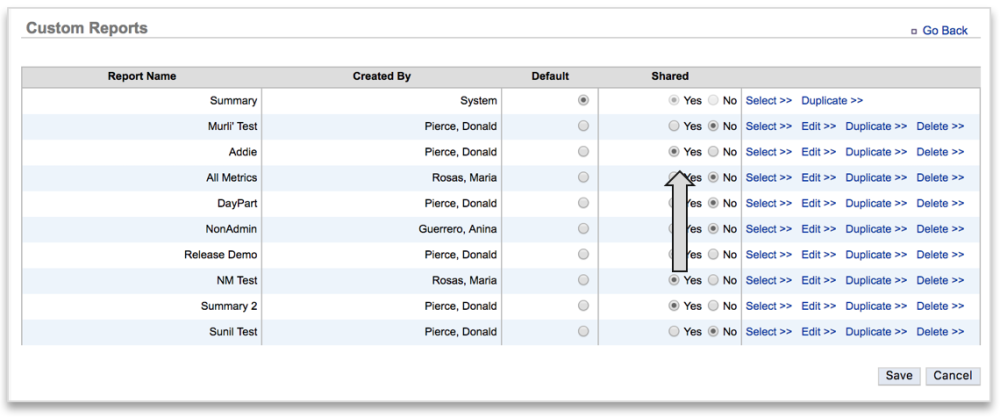Viewport: 1000px width, 418px height.
Task: Duplicate the NM Test report
Action: pos(875,281)
